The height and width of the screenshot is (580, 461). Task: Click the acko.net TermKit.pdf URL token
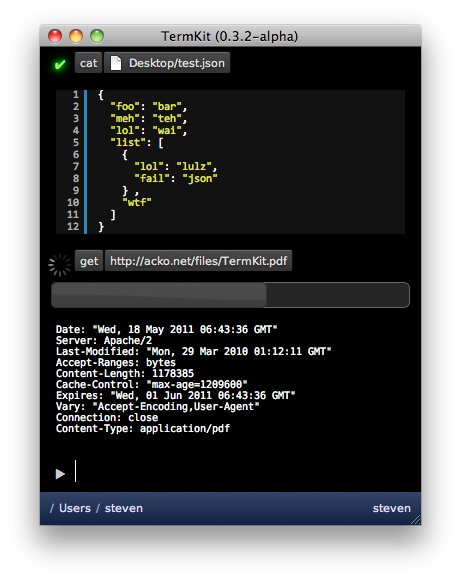pos(198,261)
